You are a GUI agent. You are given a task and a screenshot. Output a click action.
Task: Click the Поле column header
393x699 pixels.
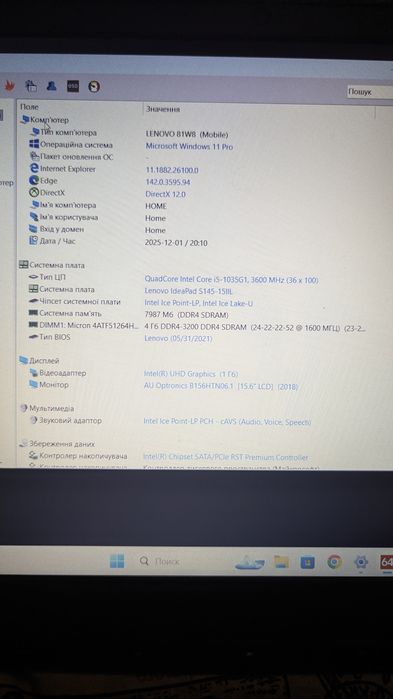click(29, 107)
